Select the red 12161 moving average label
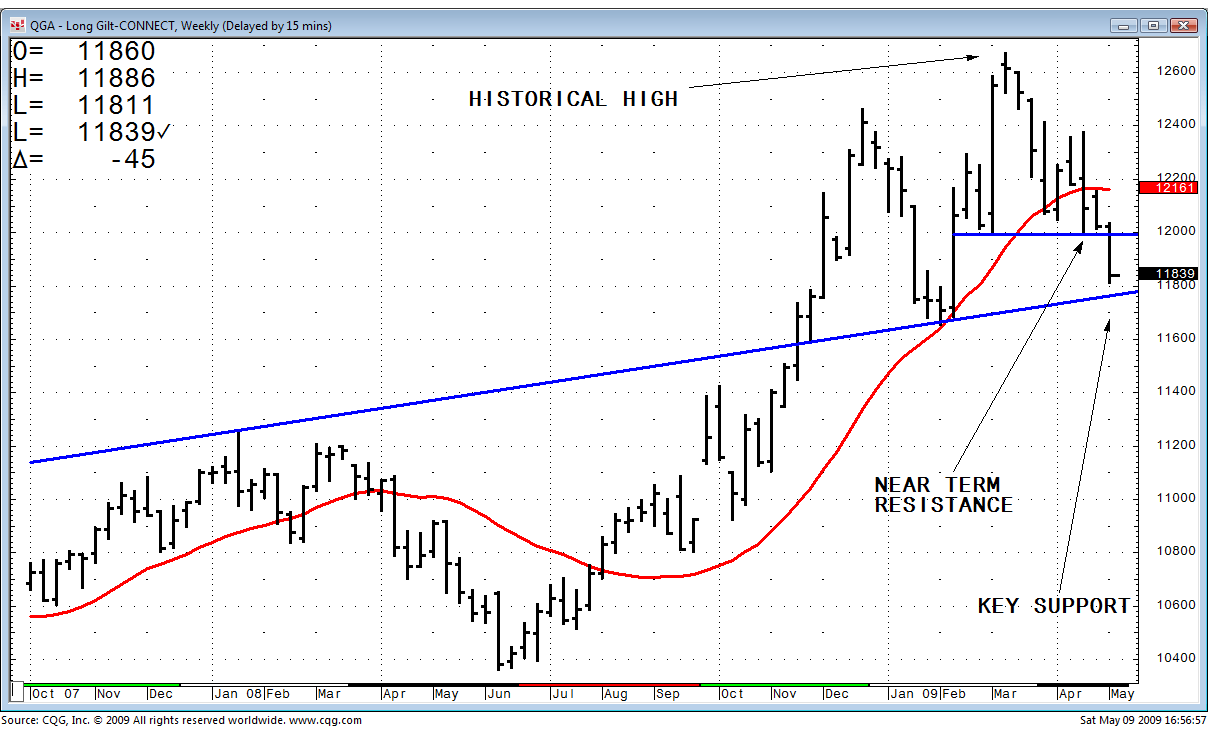1208x737 pixels. point(1172,188)
